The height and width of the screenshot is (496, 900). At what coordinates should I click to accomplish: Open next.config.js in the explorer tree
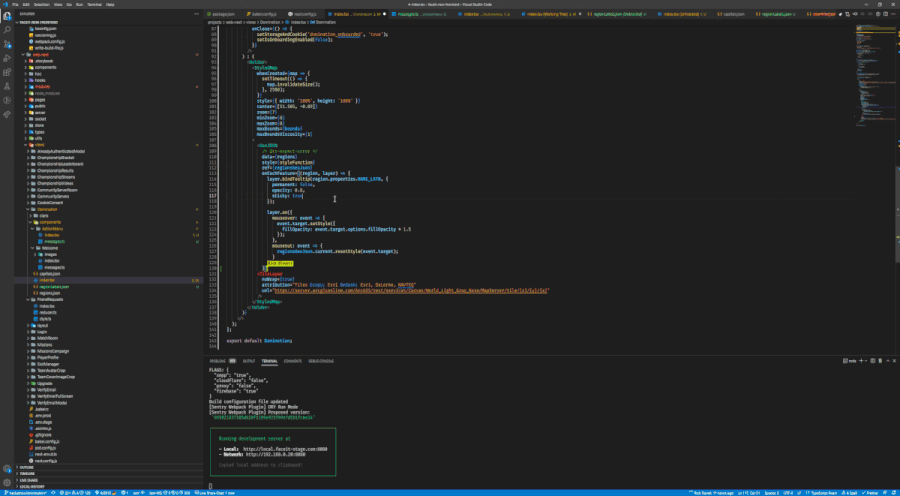pos(44,461)
